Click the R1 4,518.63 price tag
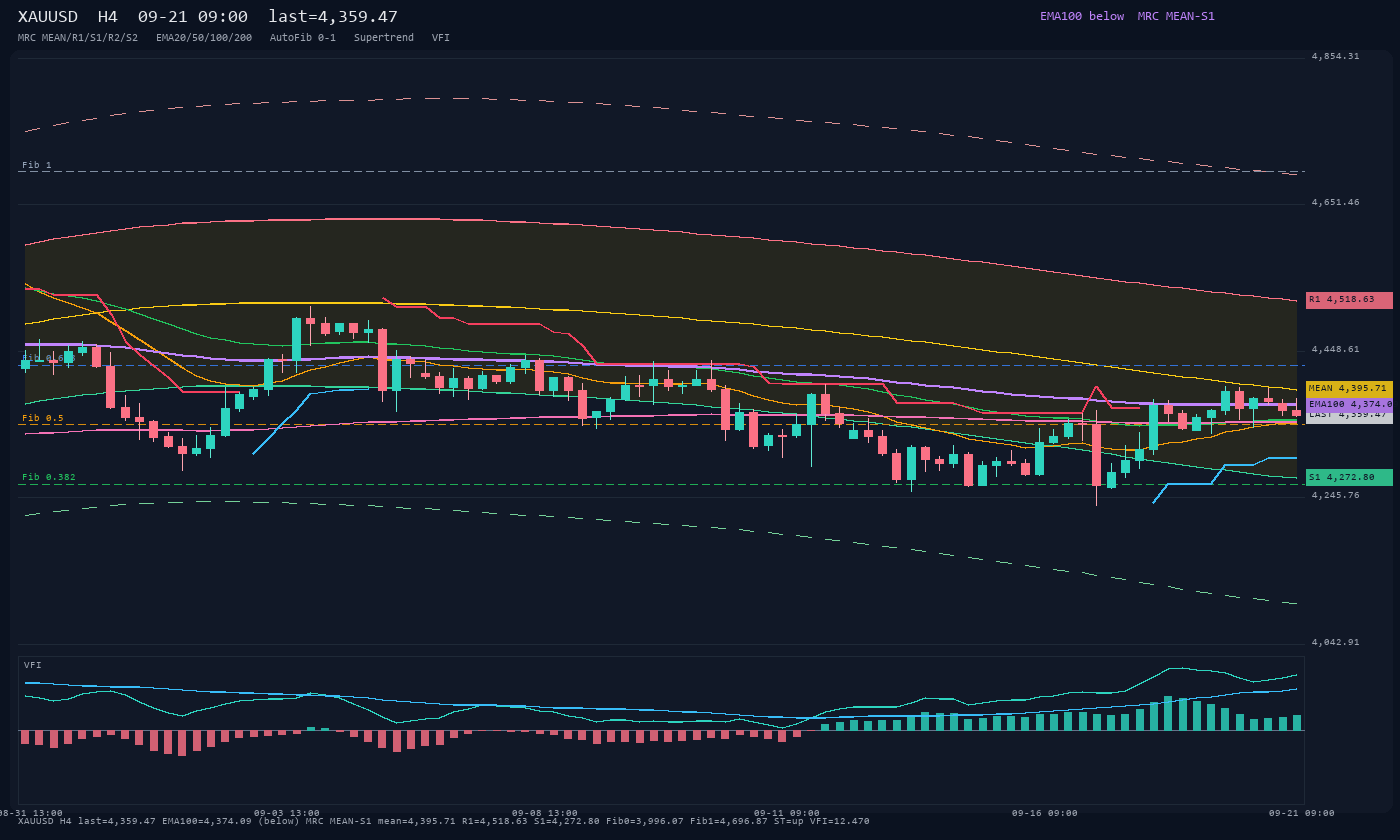This screenshot has height=840, width=1400. click(1349, 300)
